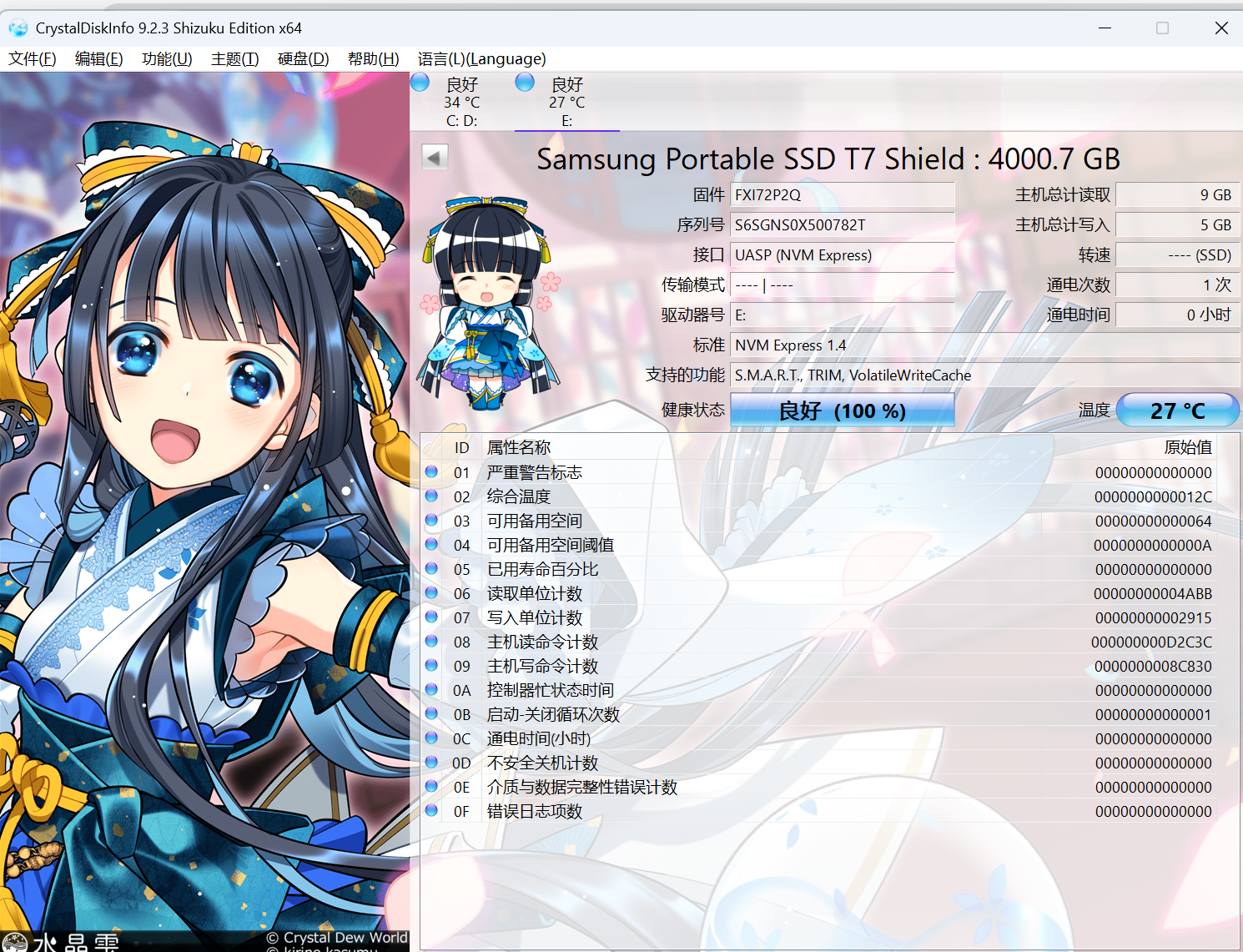Select the E: drive status orb
Screen dimensions: 1243x952
pyautogui.click(x=525, y=83)
